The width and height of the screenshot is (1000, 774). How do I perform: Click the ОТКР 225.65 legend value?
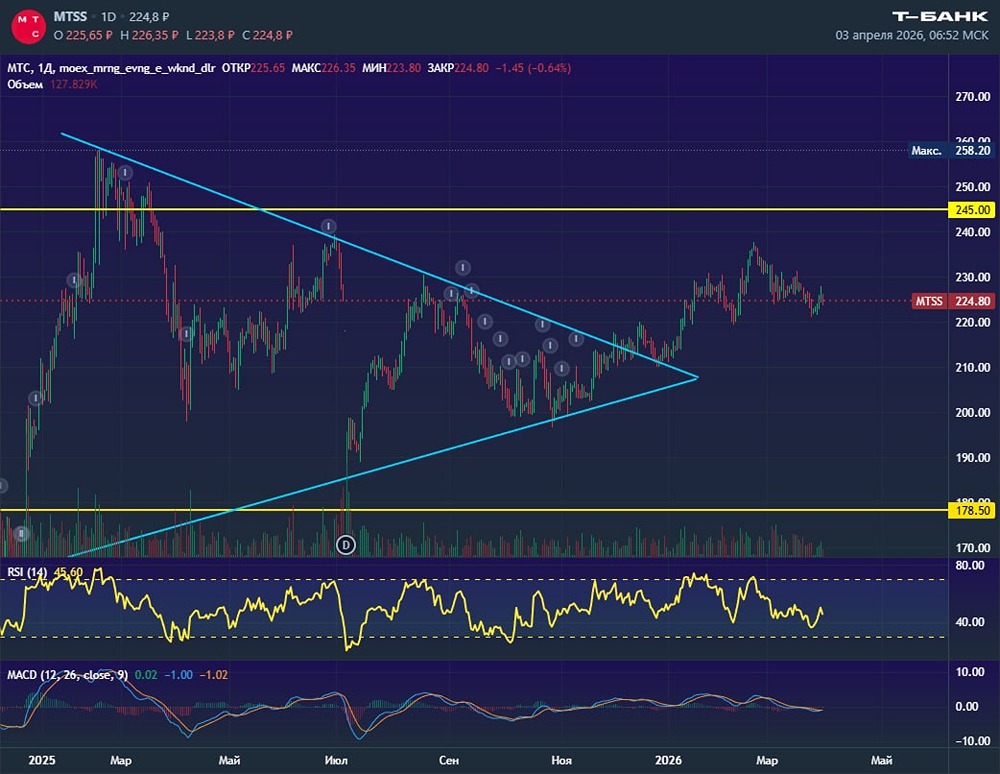253,68
